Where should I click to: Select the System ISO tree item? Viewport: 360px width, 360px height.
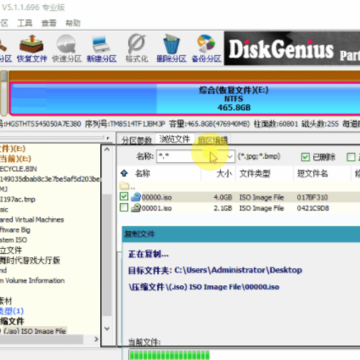coord(14,240)
